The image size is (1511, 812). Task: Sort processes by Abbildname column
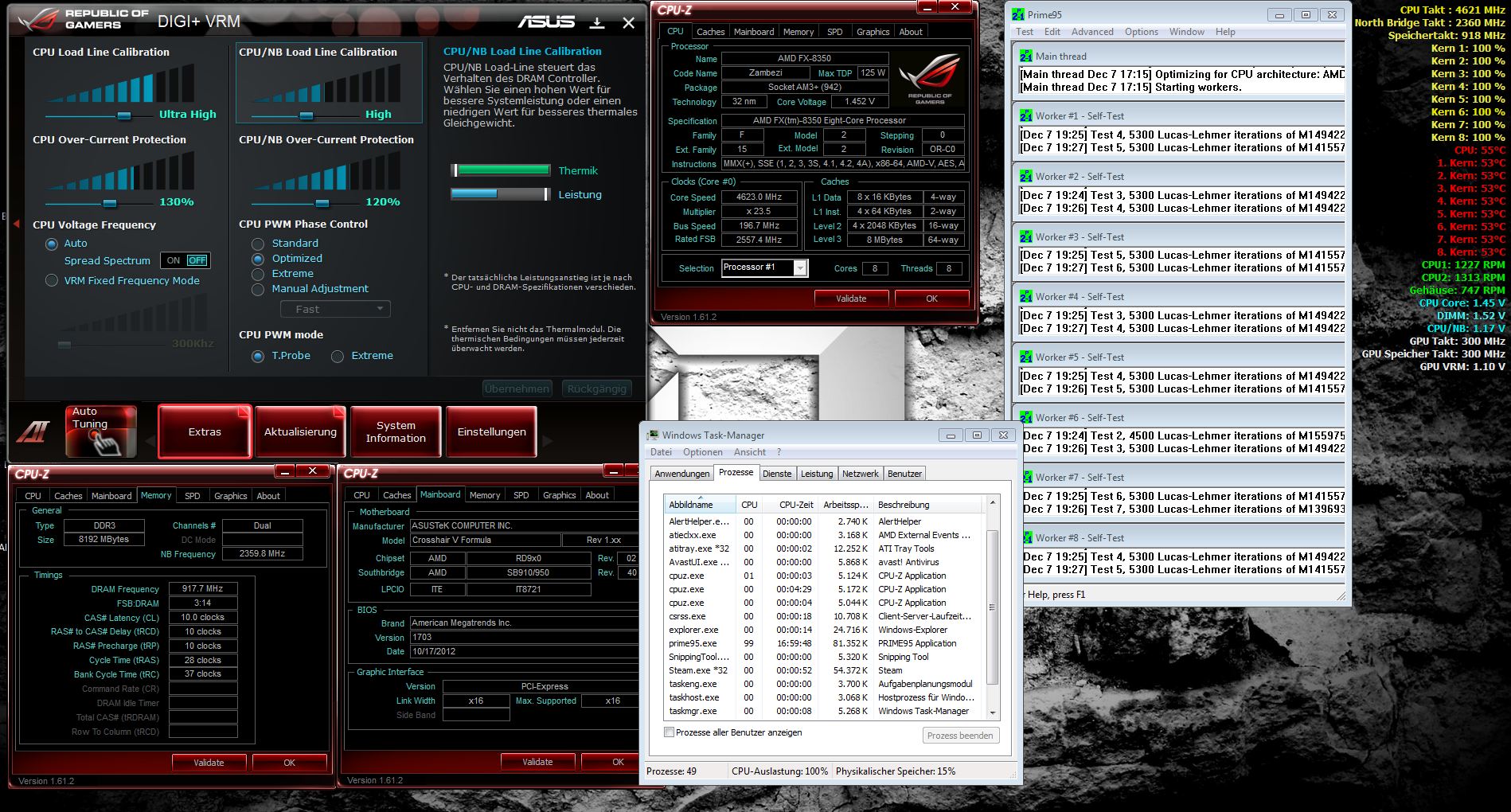click(x=700, y=505)
